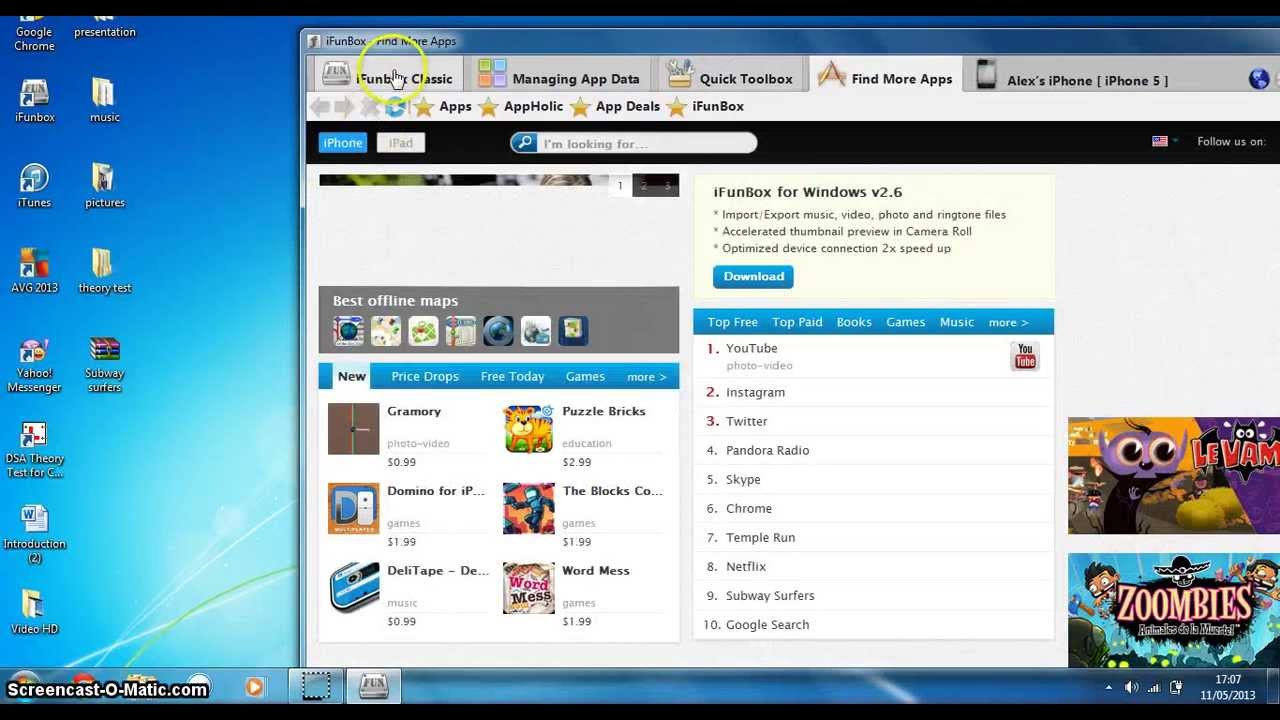The height and width of the screenshot is (720, 1280).
Task: Click the magnifier search icon
Action: [x=524, y=143]
